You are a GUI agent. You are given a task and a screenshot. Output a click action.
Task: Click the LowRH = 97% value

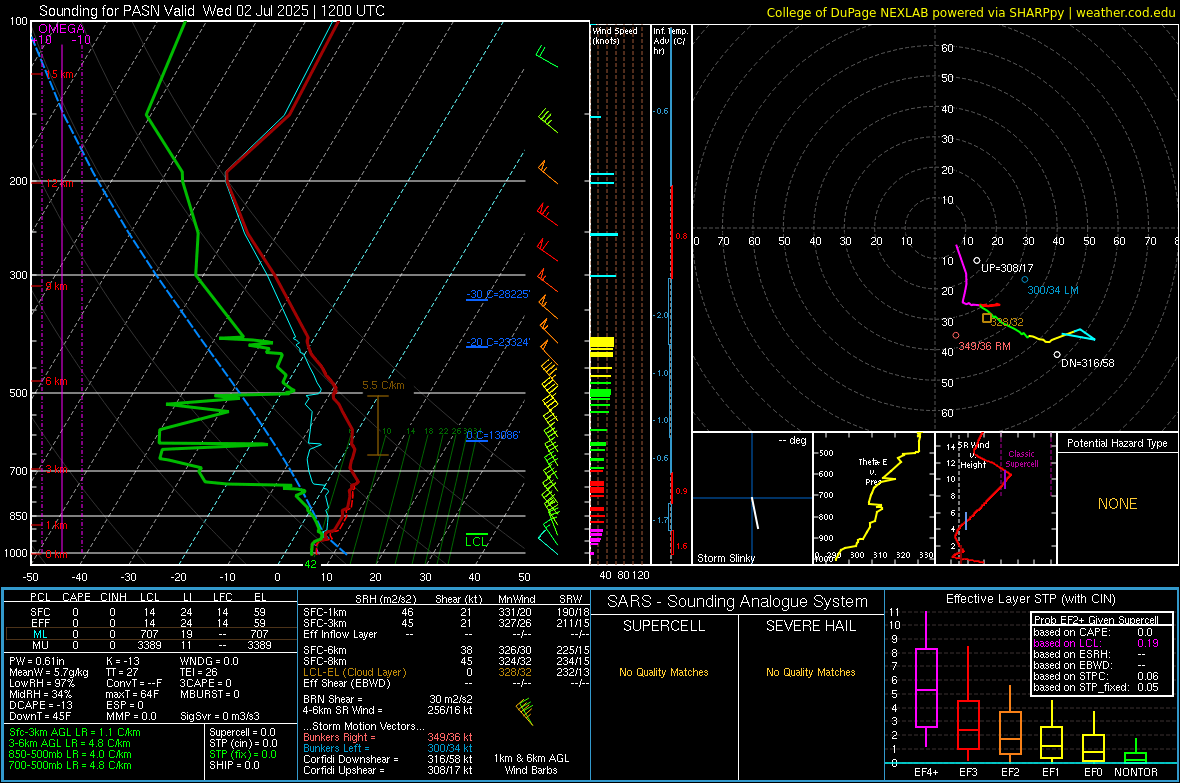click(42, 684)
